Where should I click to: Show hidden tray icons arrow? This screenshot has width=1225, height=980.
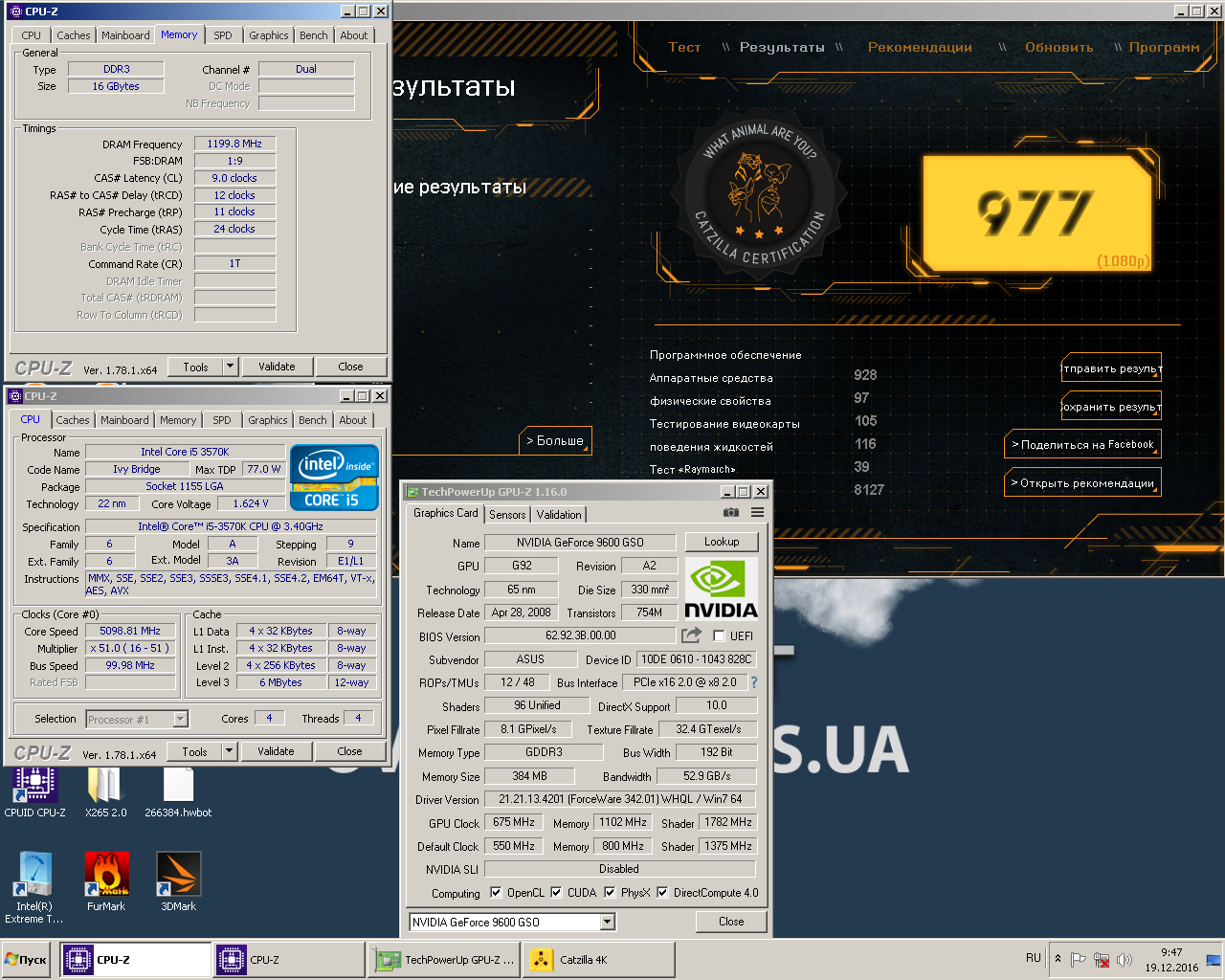pyautogui.click(x=1058, y=959)
